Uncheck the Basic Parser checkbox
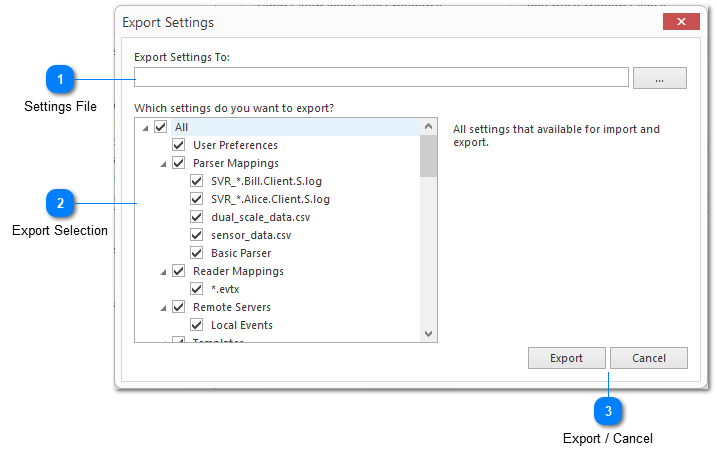The image size is (717, 462). click(197, 253)
